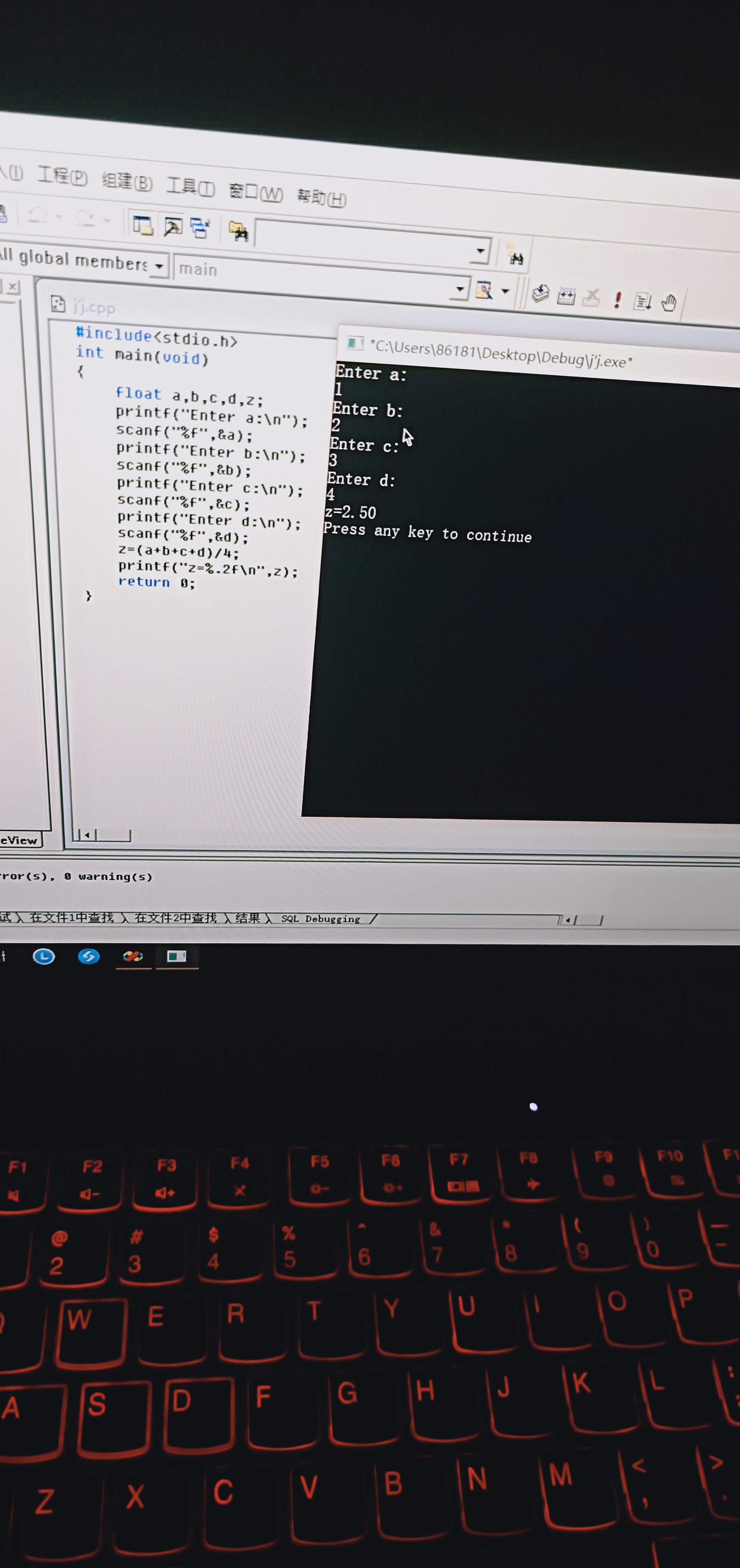740x1568 pixels.
Task: Expand the WizardBar actions dropdown arrow
Action: [x=505, y=292]
